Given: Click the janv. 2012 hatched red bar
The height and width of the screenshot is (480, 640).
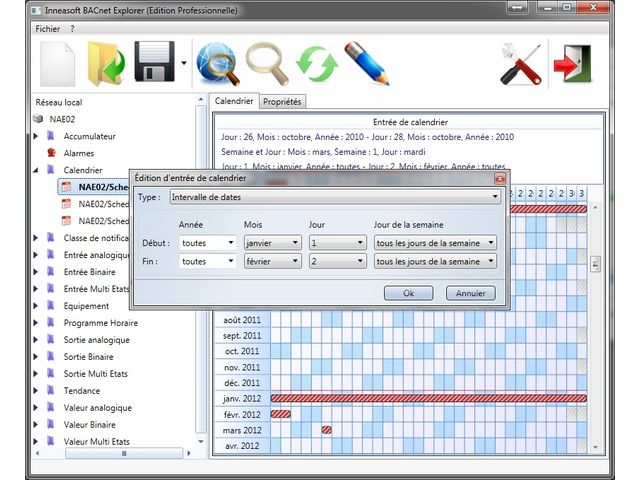Looking at the screenshot, I should tap(428, 398).
